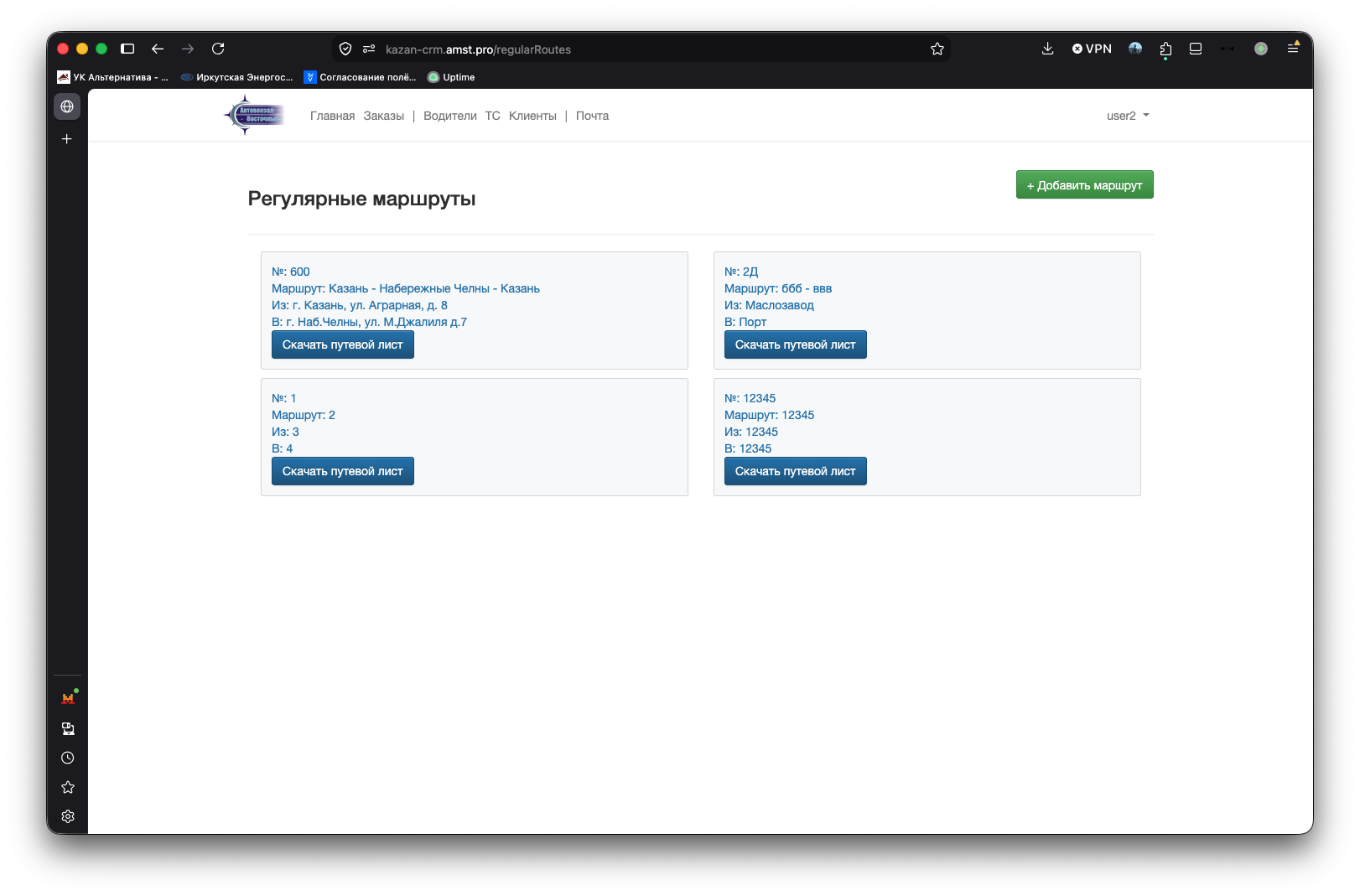Open Клиенты navigation item

pyautogui.click(x=532, y=116)
